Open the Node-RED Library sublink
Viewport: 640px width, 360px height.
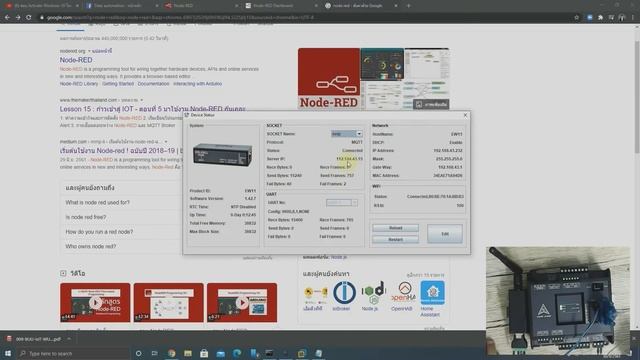(79, 84)
